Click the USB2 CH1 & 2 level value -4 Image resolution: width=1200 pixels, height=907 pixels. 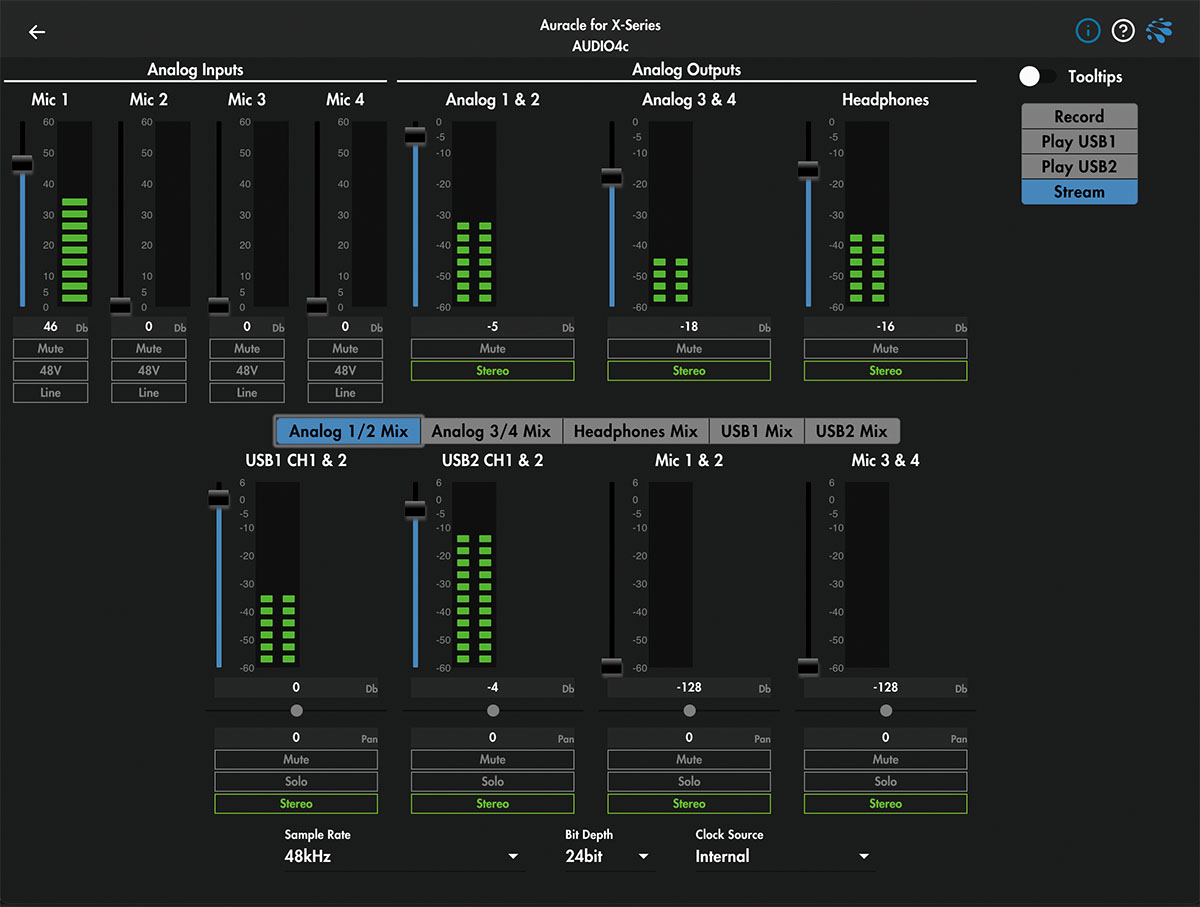pyautogui.click(x=493, y=688)
